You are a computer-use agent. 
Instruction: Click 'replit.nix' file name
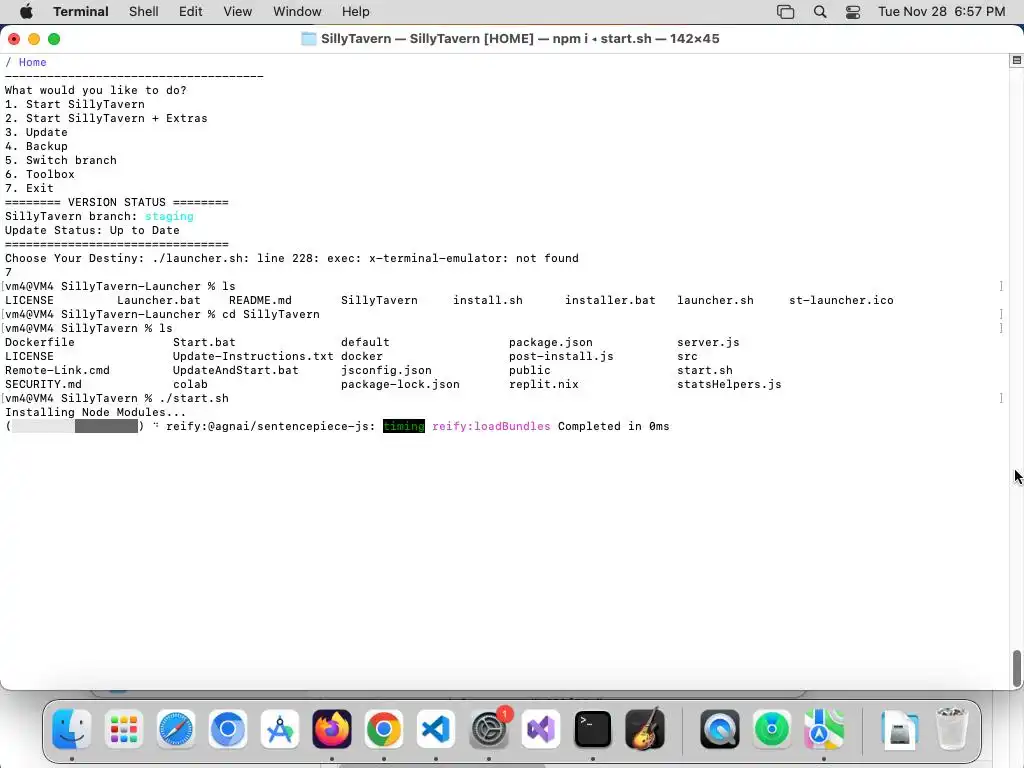pyautogui.click(x=543, y=385)
